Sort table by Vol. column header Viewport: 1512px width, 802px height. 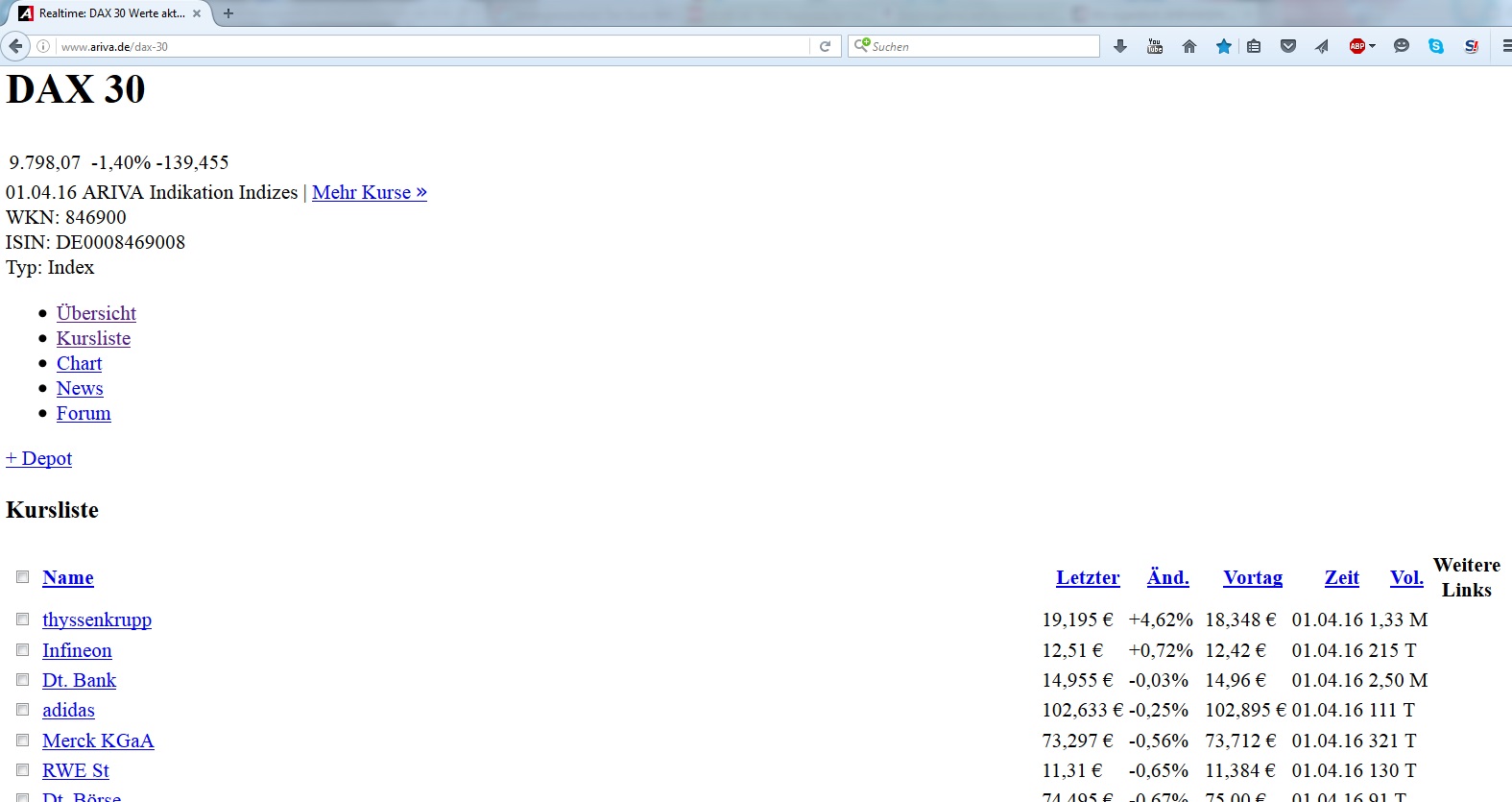coord(1406,577)
